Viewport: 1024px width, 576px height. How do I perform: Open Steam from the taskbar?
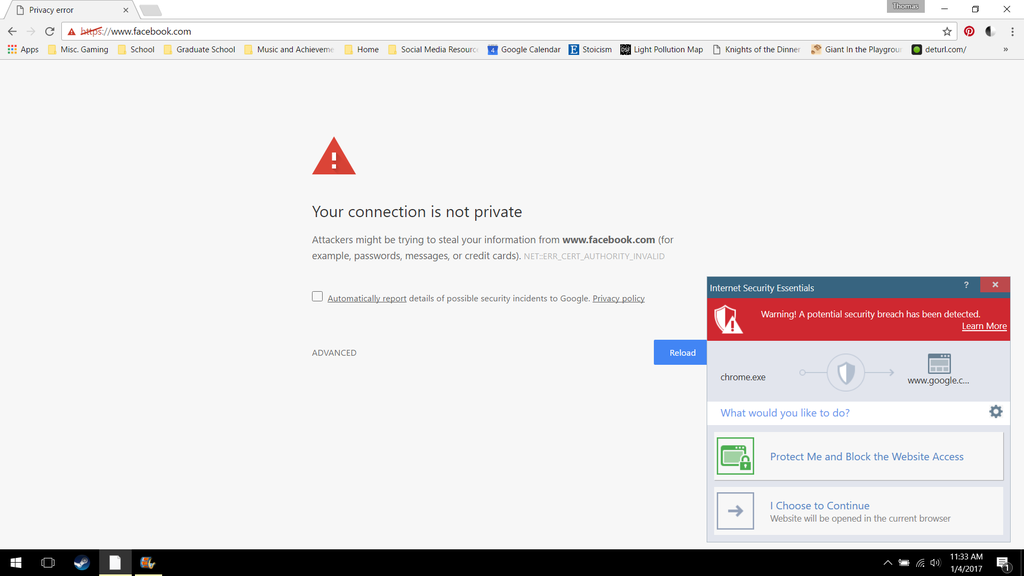[82, 562]
